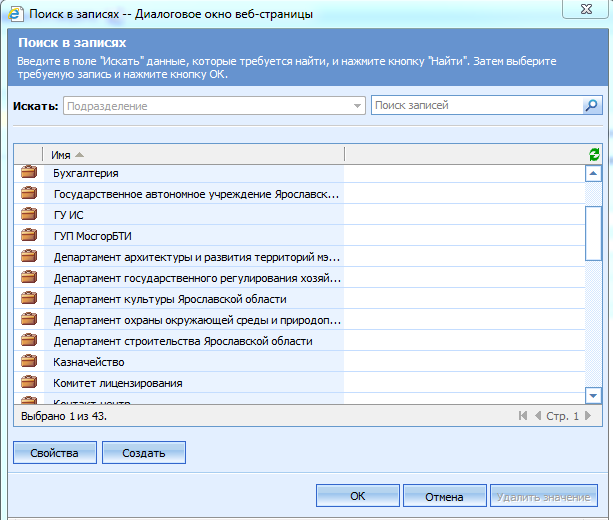Click briefcase icon beside ГУП МосгорБТИ
This screenshot has width=613, height=520.
pyautogui.click(x=29, y=236)
